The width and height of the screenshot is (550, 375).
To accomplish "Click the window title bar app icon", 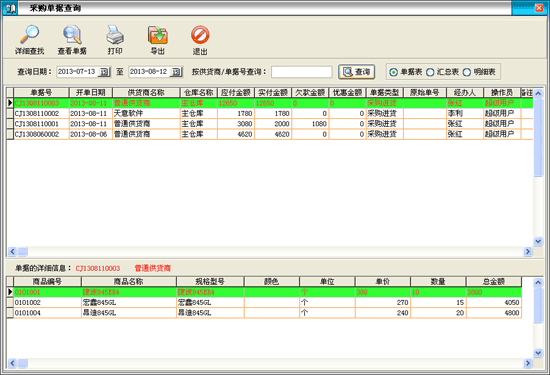I will (10, 8).
